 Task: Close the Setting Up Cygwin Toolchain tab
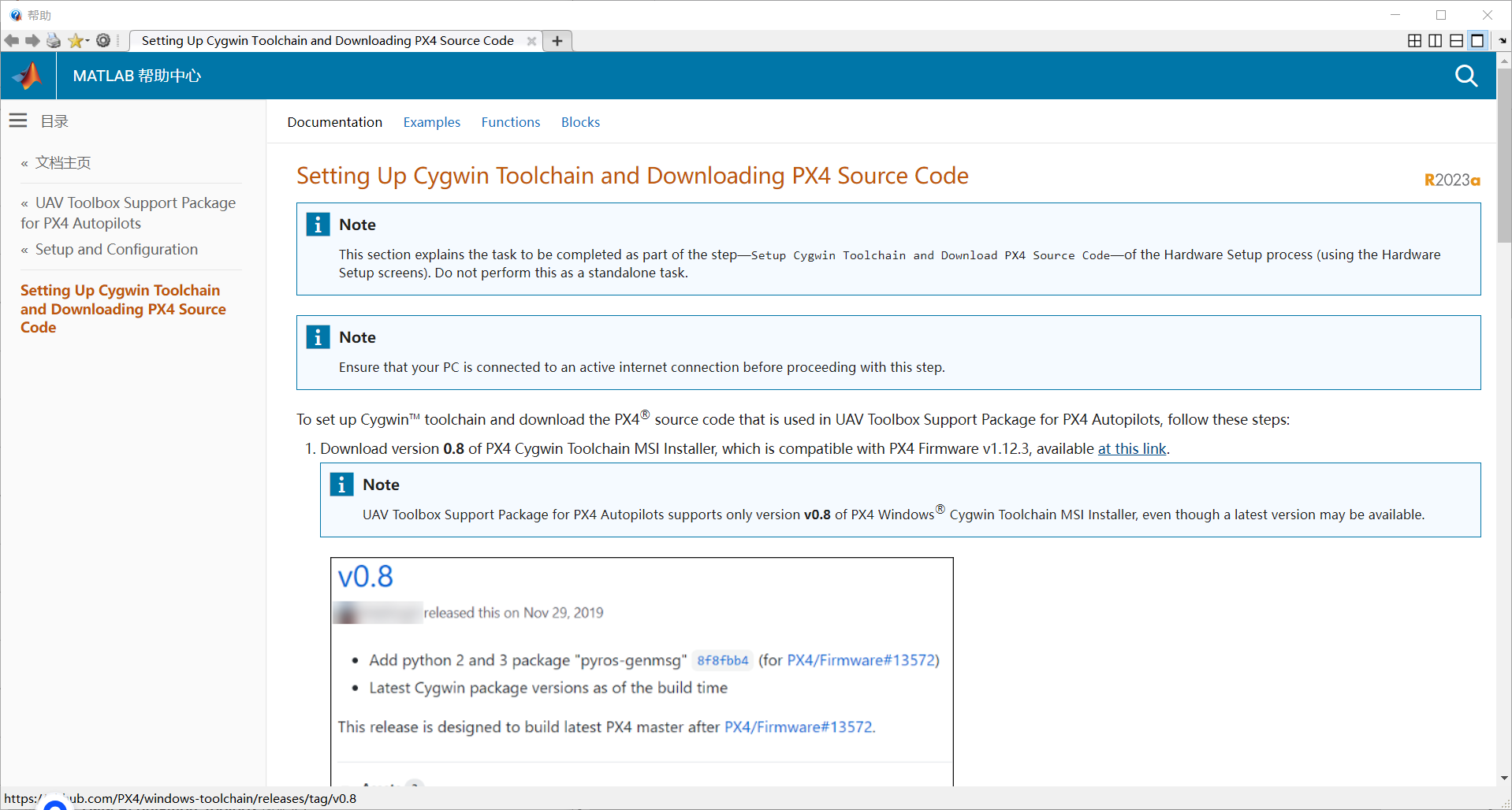531,41
